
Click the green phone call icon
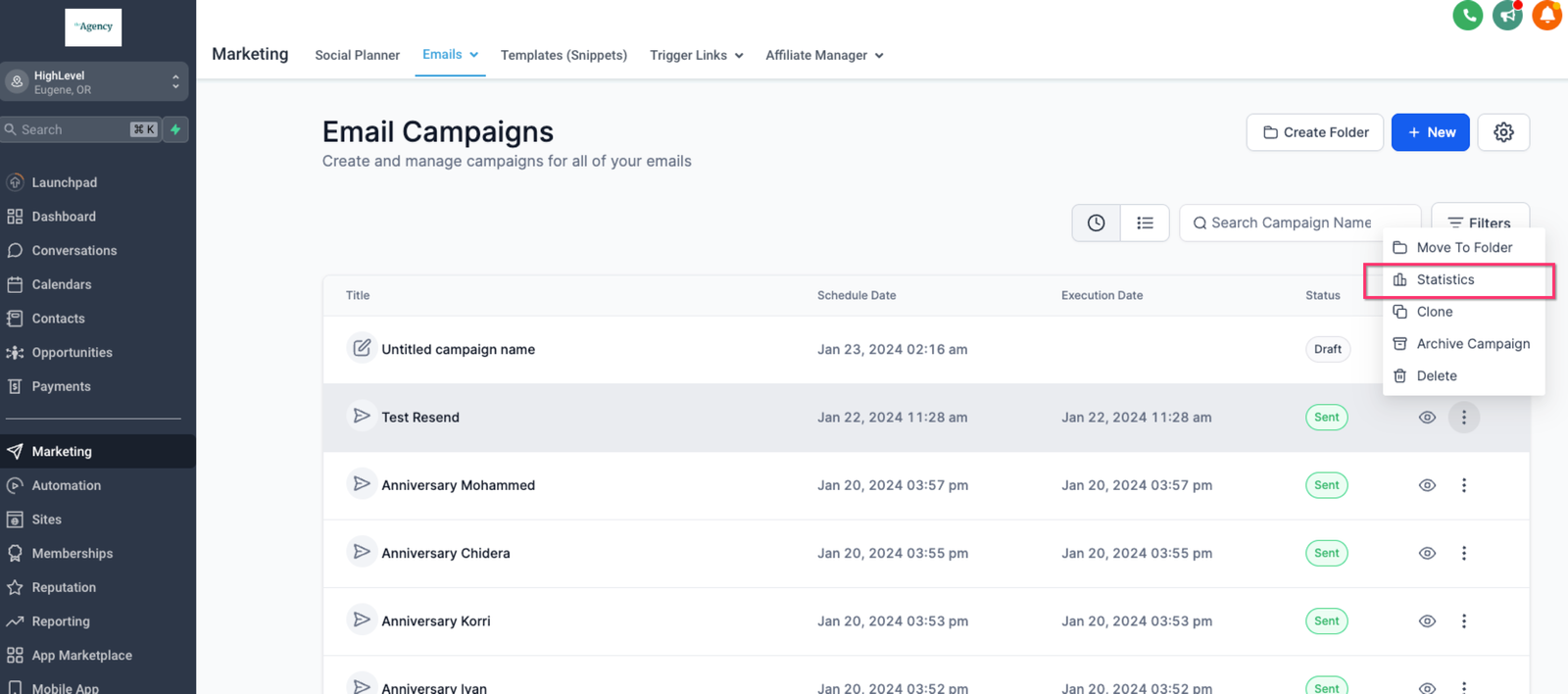click(x=1467, y=15)
